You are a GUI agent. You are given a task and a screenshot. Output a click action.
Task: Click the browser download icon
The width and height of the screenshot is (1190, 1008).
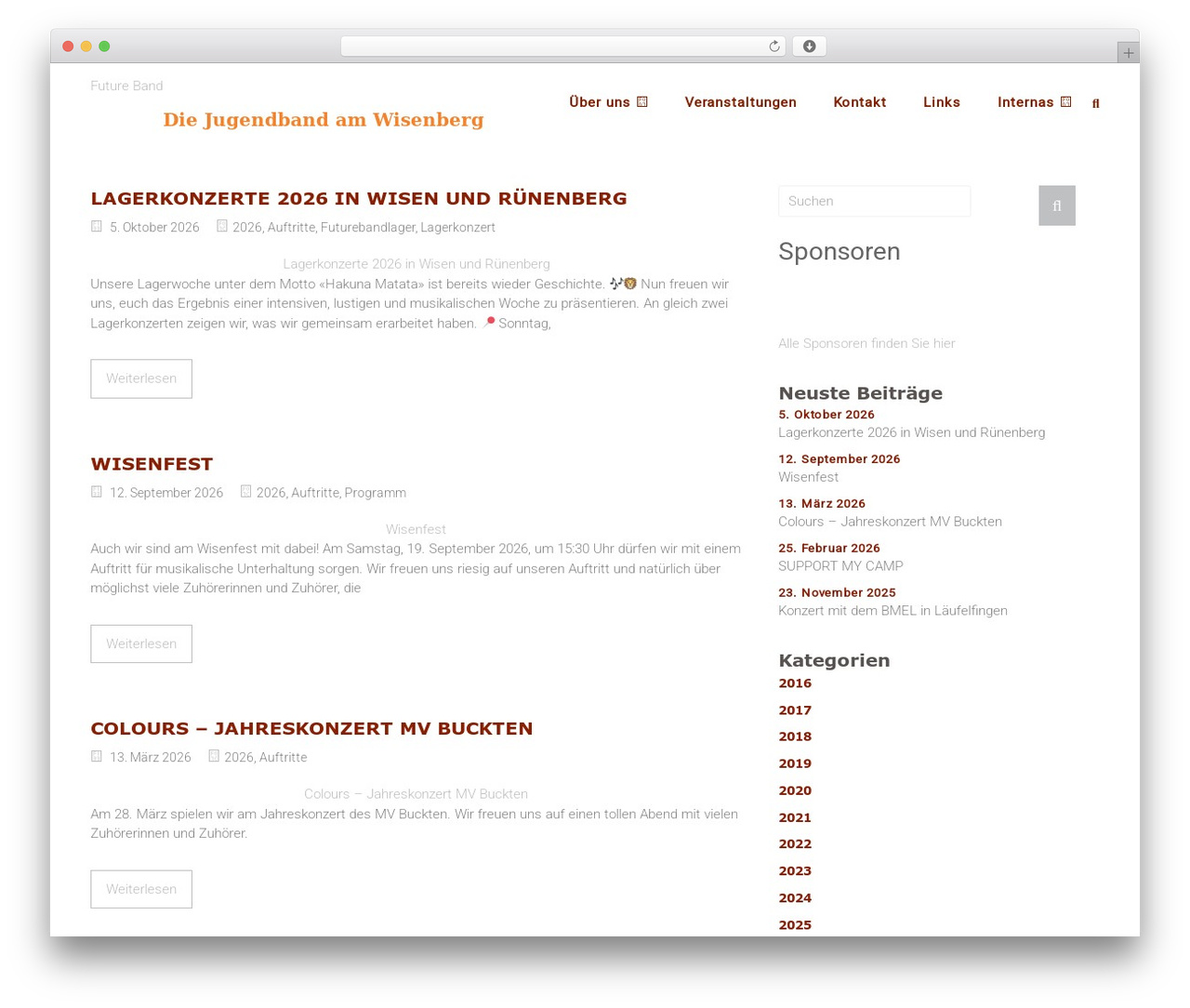click(x=809, y=46)
